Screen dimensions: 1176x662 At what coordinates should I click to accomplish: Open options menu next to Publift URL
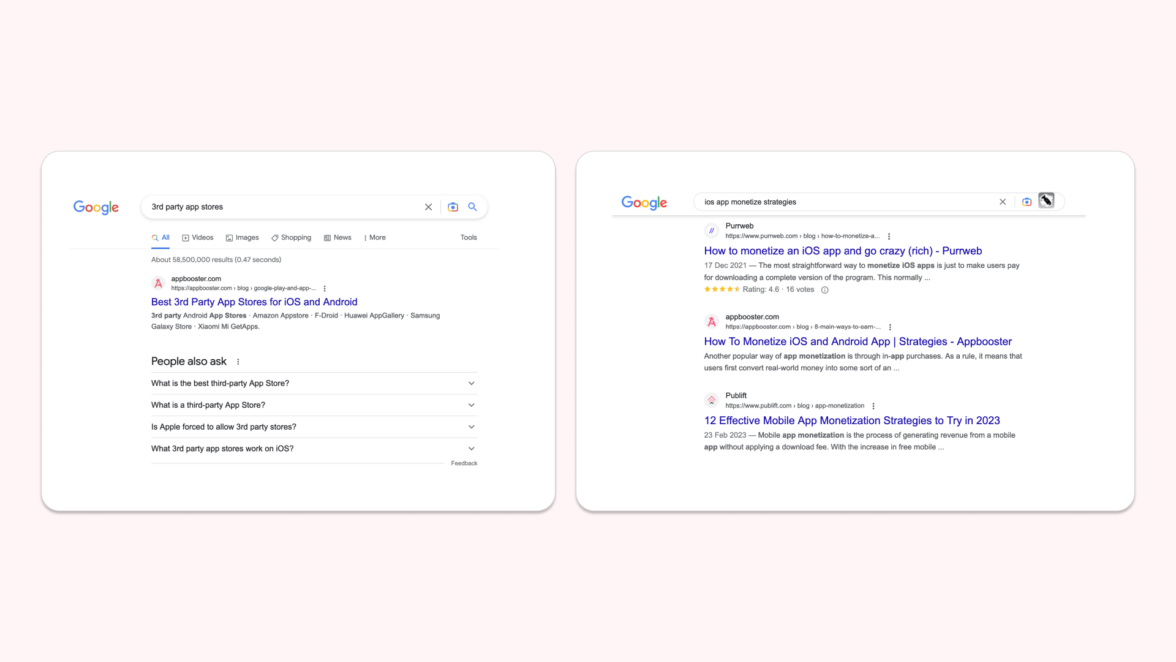pos(874,406)
